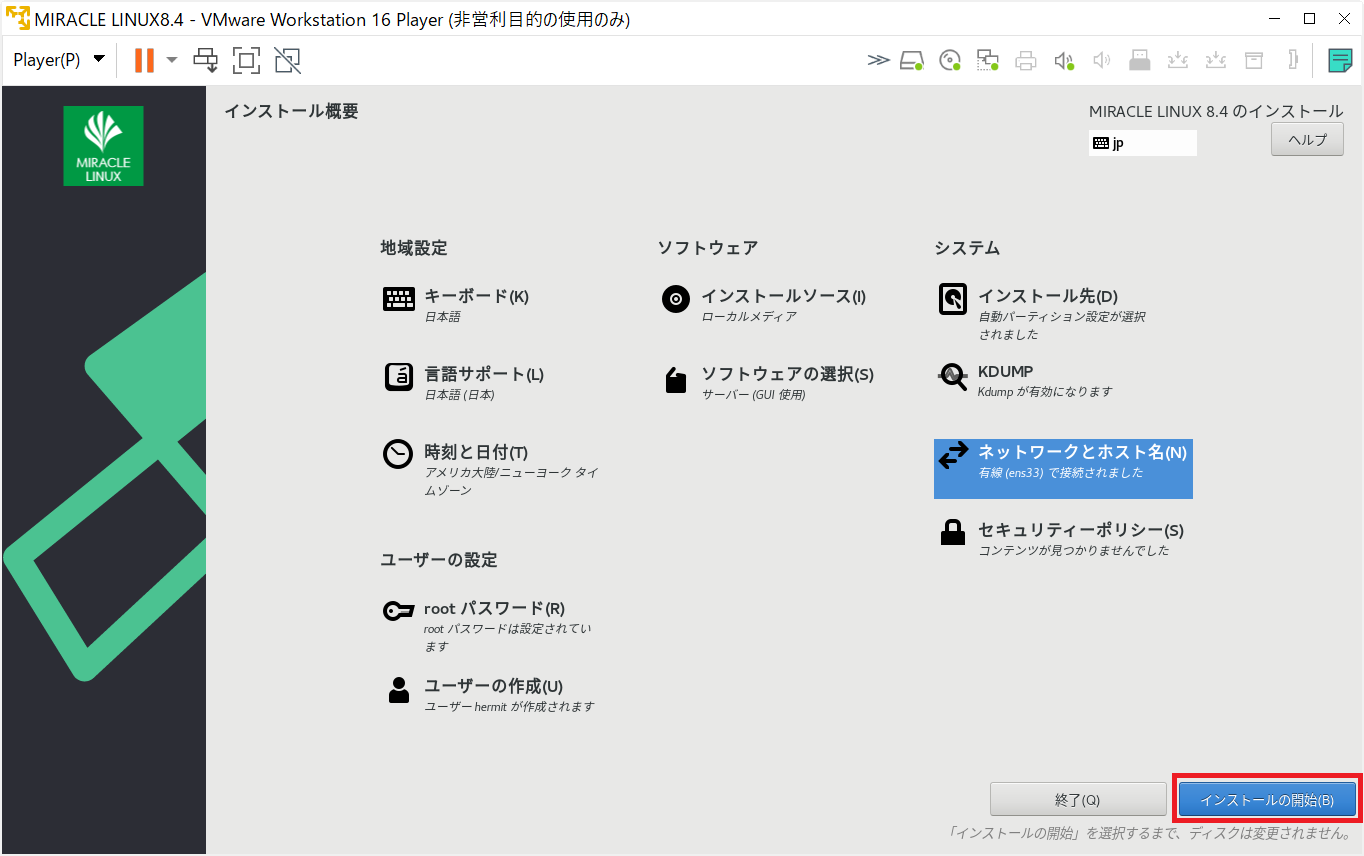Open user creation (ユーザーの作成)
1364x856 pixels.
[x=489, y=694]
